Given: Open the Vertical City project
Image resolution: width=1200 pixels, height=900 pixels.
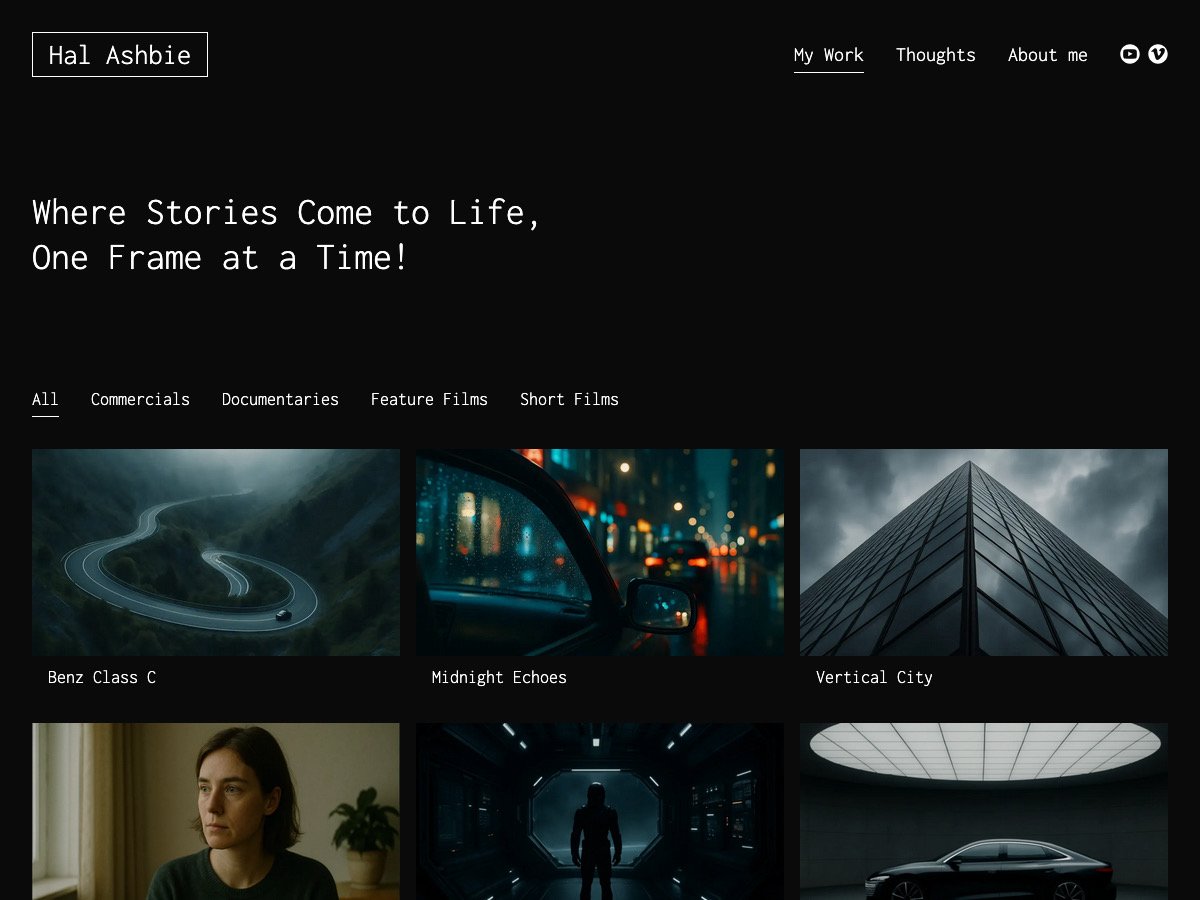Looking at the screenshot, I should [983, 552].
